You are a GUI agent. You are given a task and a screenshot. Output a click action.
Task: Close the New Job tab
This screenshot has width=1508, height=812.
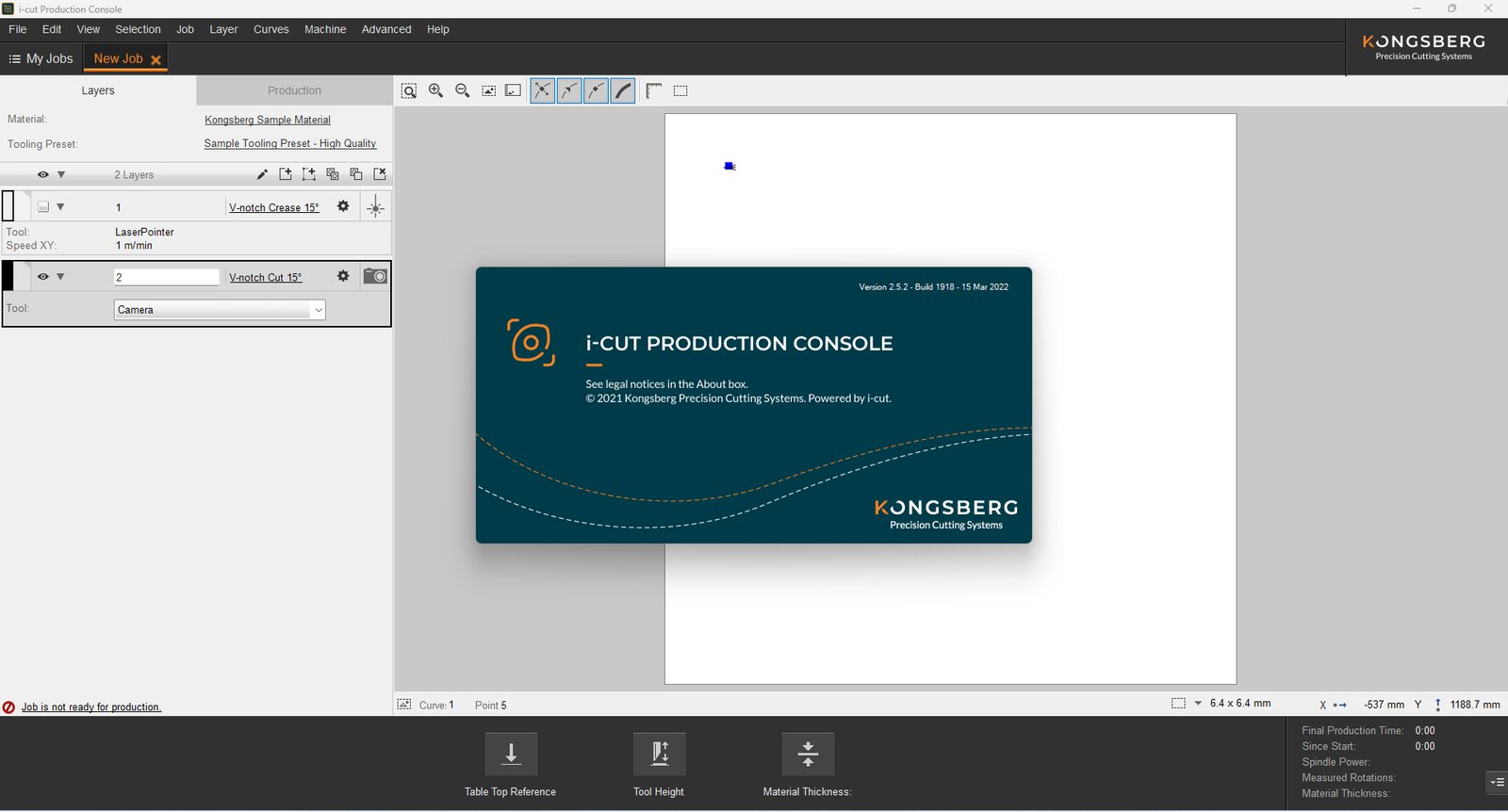(156, 59)
